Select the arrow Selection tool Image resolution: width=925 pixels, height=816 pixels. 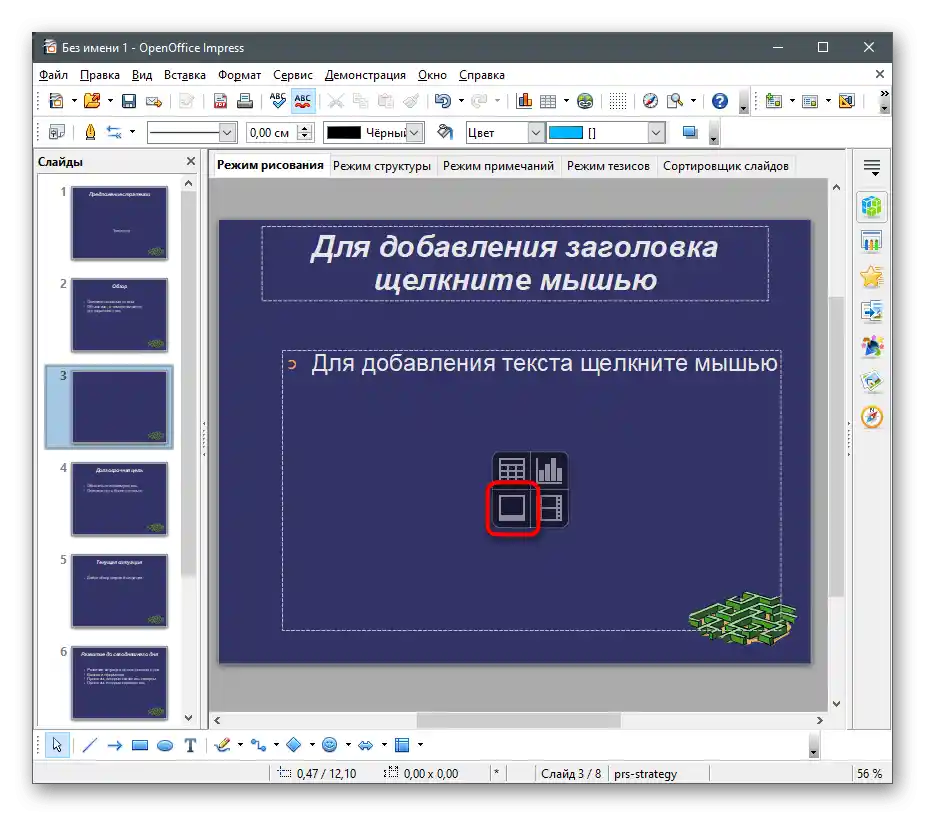(x=57, y=745)
